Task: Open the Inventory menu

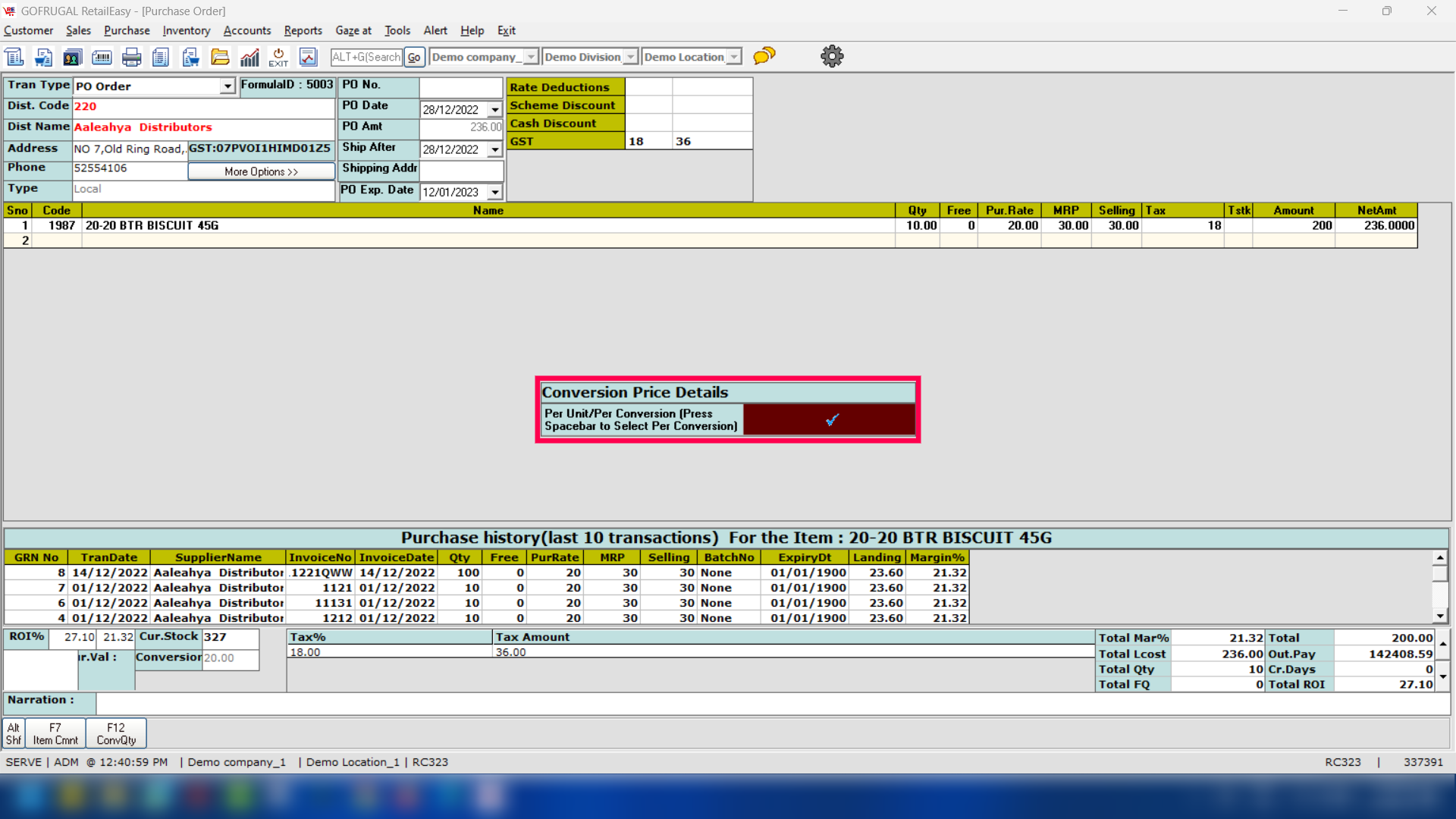Action: click(x=186, y=30)
